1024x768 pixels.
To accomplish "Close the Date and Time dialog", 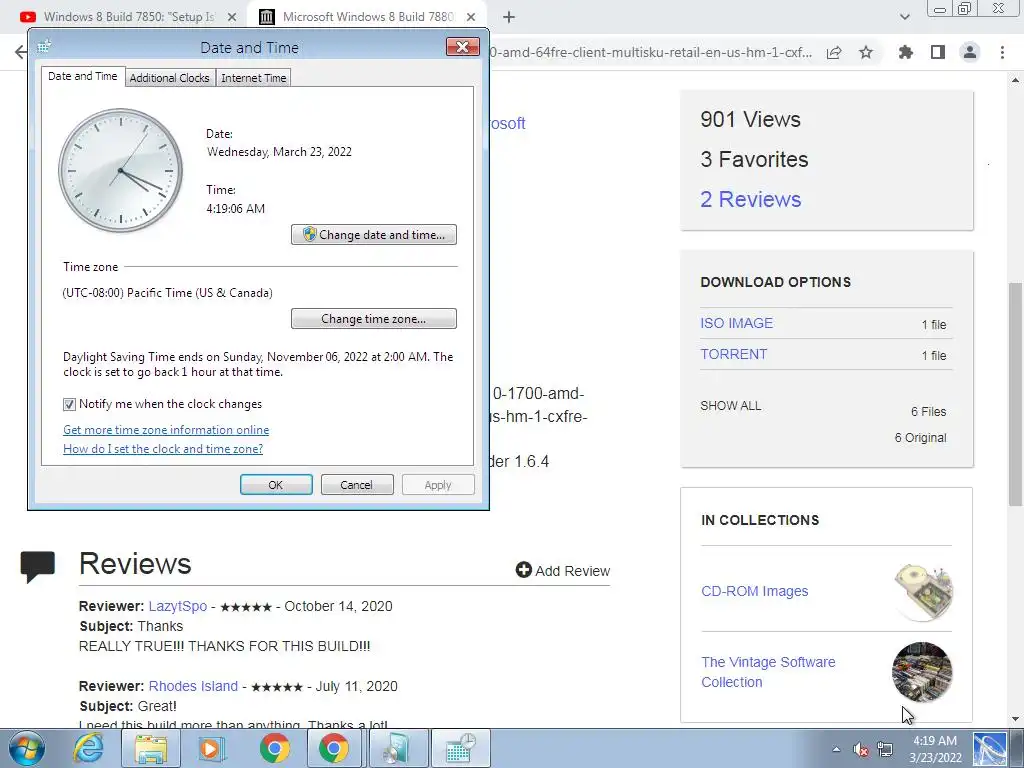I will click(x=462, y=47).
